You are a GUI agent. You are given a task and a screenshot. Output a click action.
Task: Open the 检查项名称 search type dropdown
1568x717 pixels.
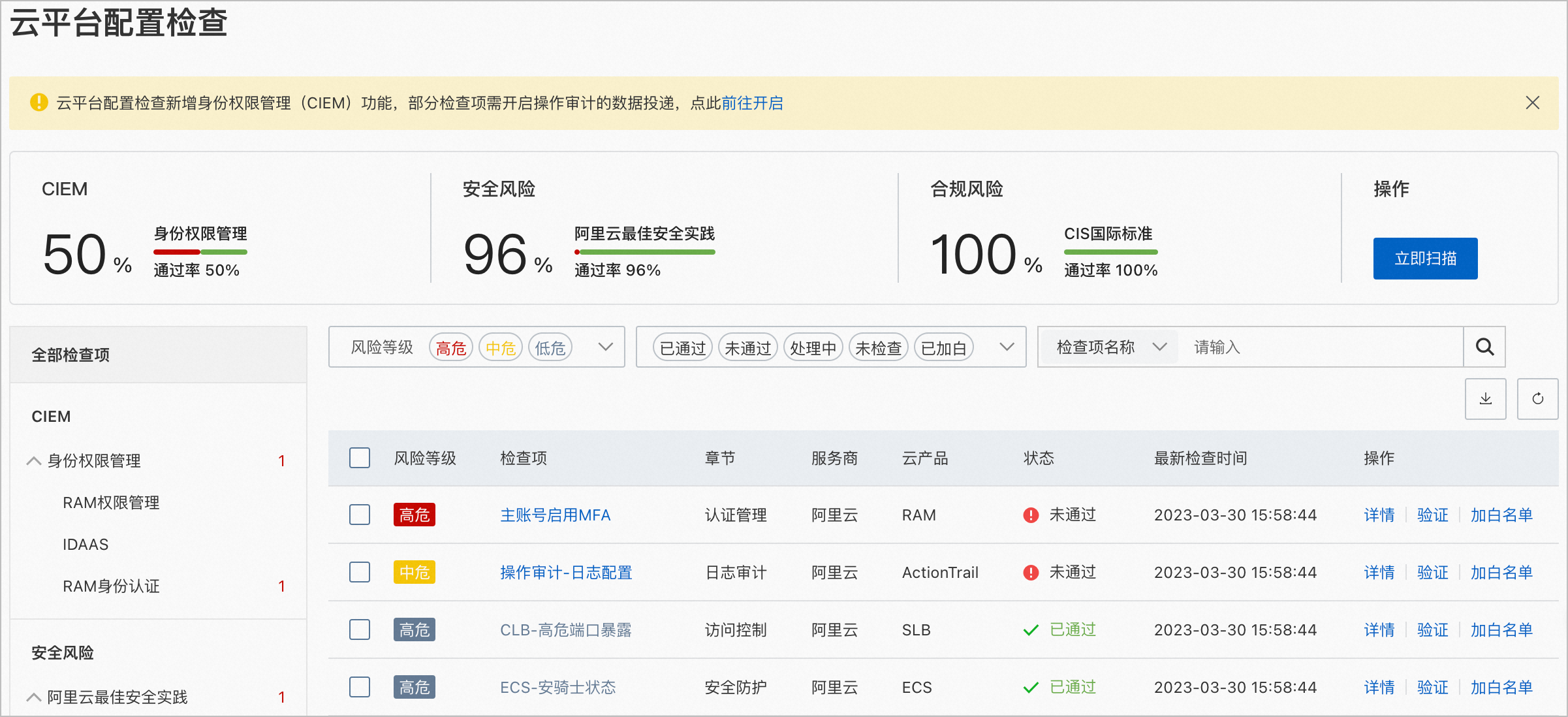1110,347
